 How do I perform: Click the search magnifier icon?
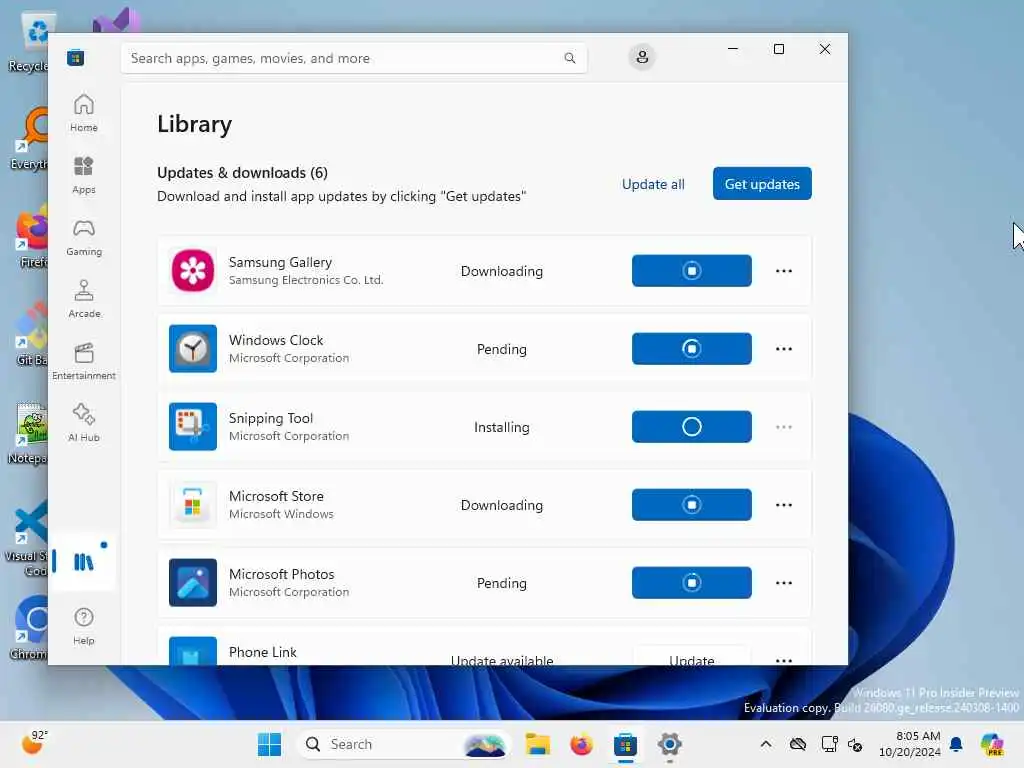click(x=569, y=58)
